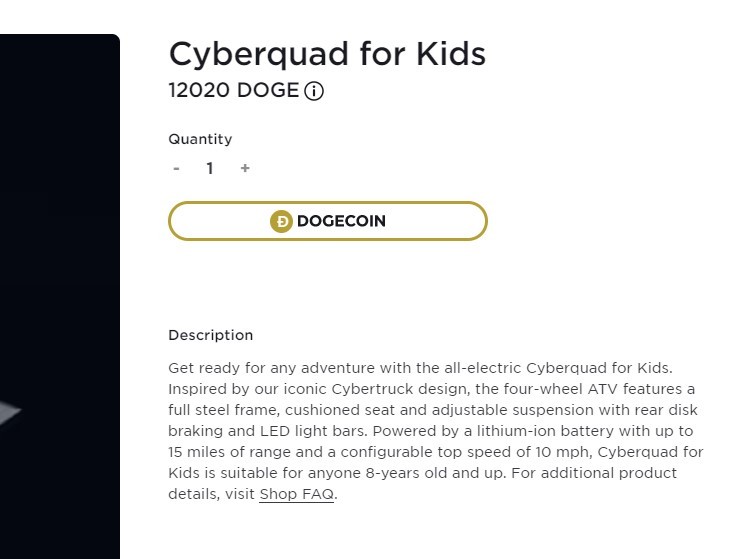This screenshot has height=559, width=749.
Task: Click the line starting 'Kids is suitable for anyone'
Action: pos(422,473)
